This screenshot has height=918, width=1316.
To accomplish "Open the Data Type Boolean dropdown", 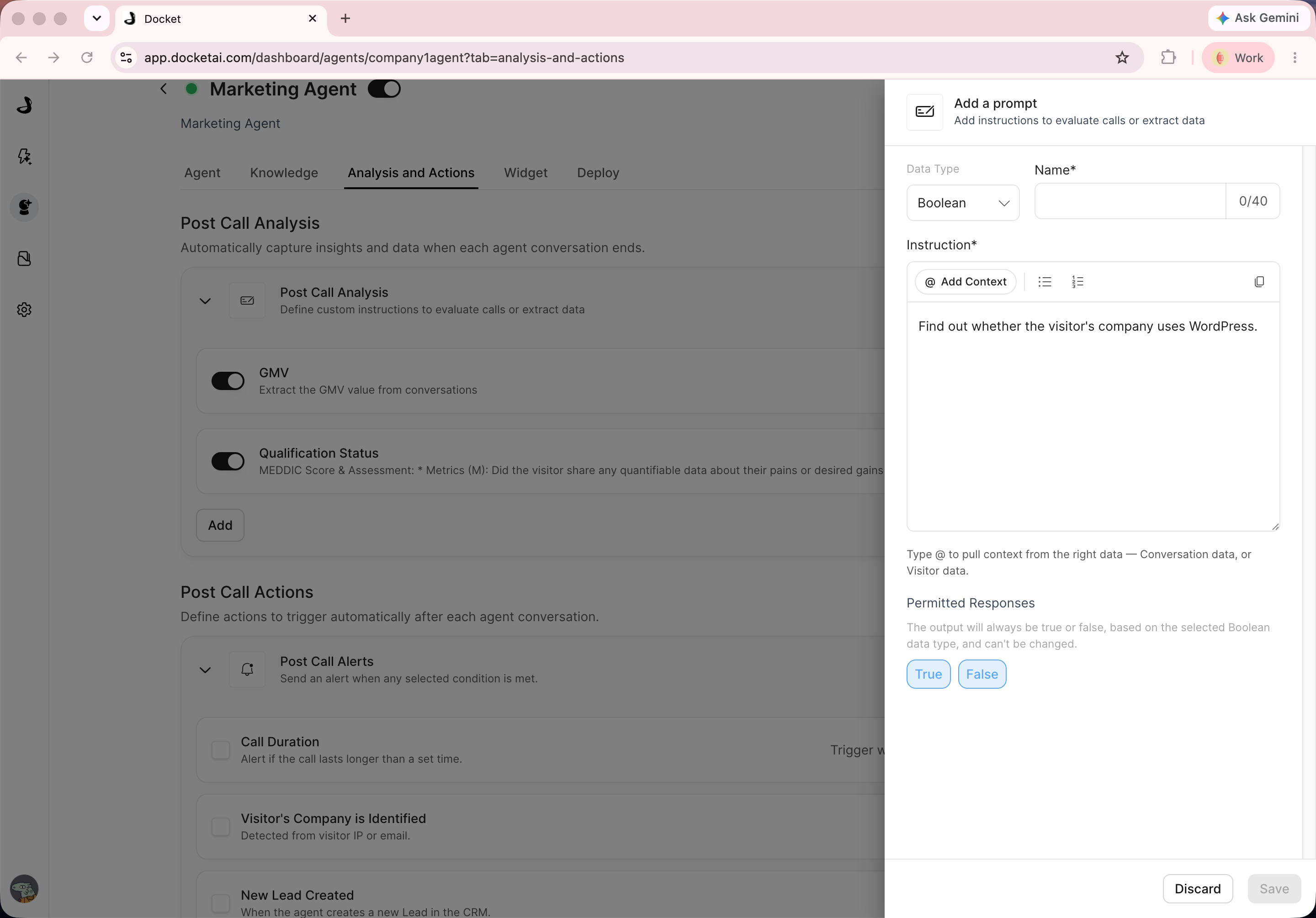I will [x=963, y=203].
